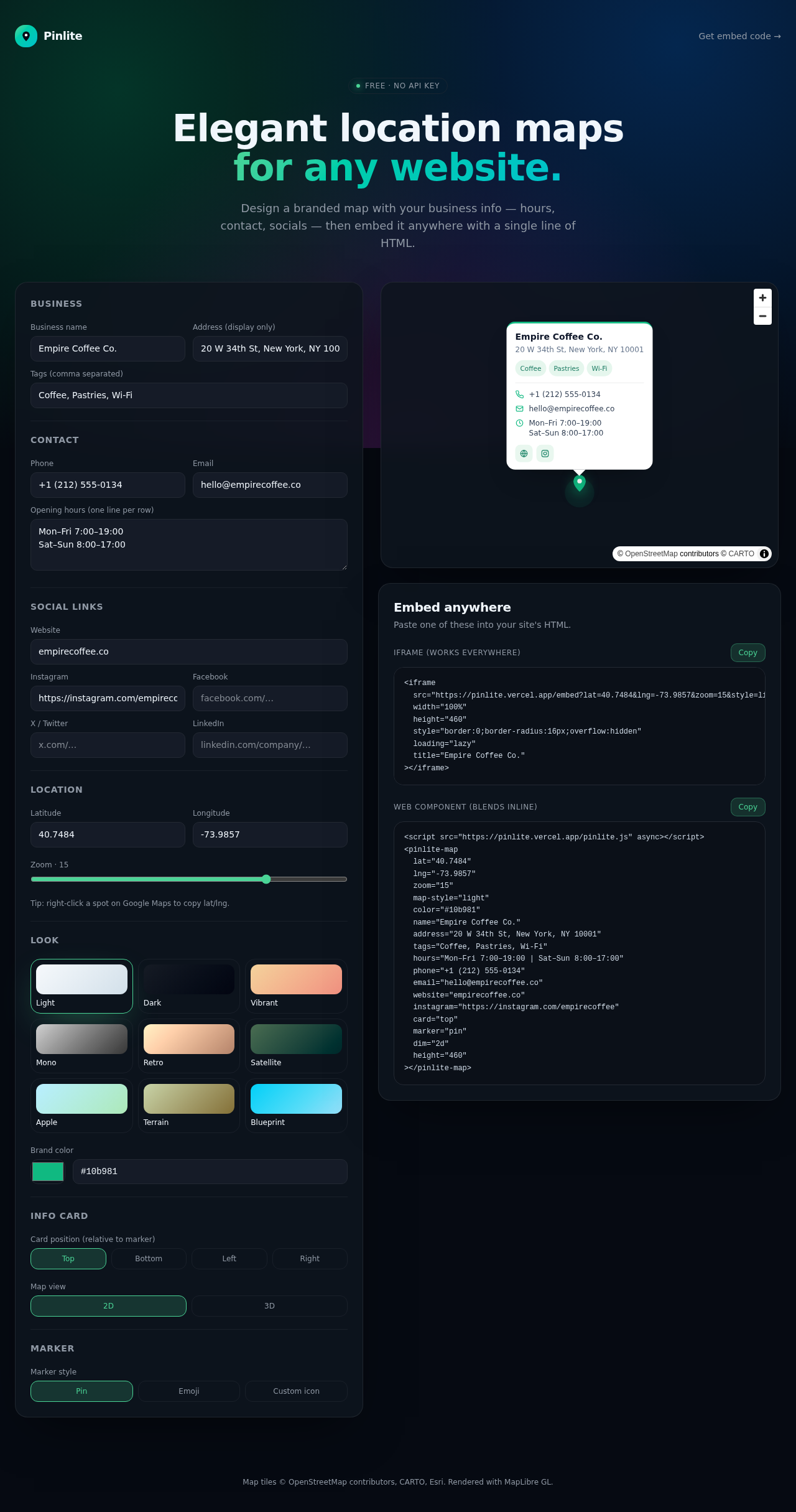Screen dimensions: 796x1512
Task: Click the clock hours icon on card
Action: [520, 423]
